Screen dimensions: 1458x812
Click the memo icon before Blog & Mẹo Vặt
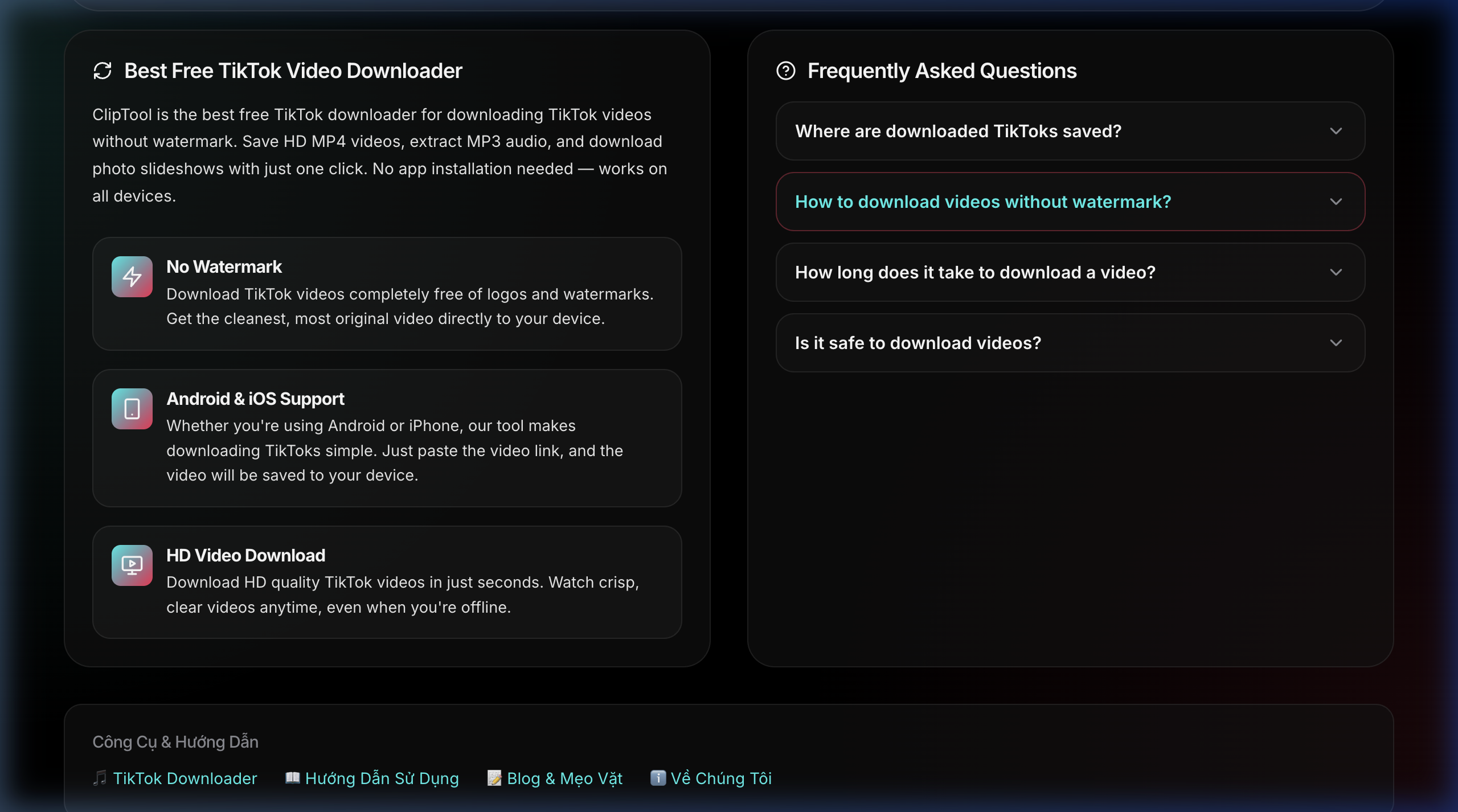click(494, 778)
